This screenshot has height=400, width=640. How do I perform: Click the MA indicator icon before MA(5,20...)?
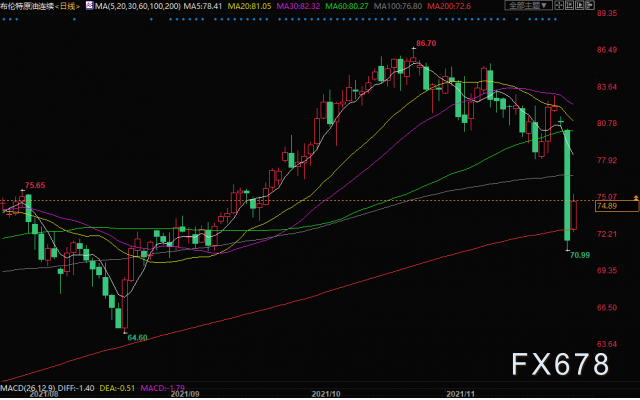(x=89, y=6)
